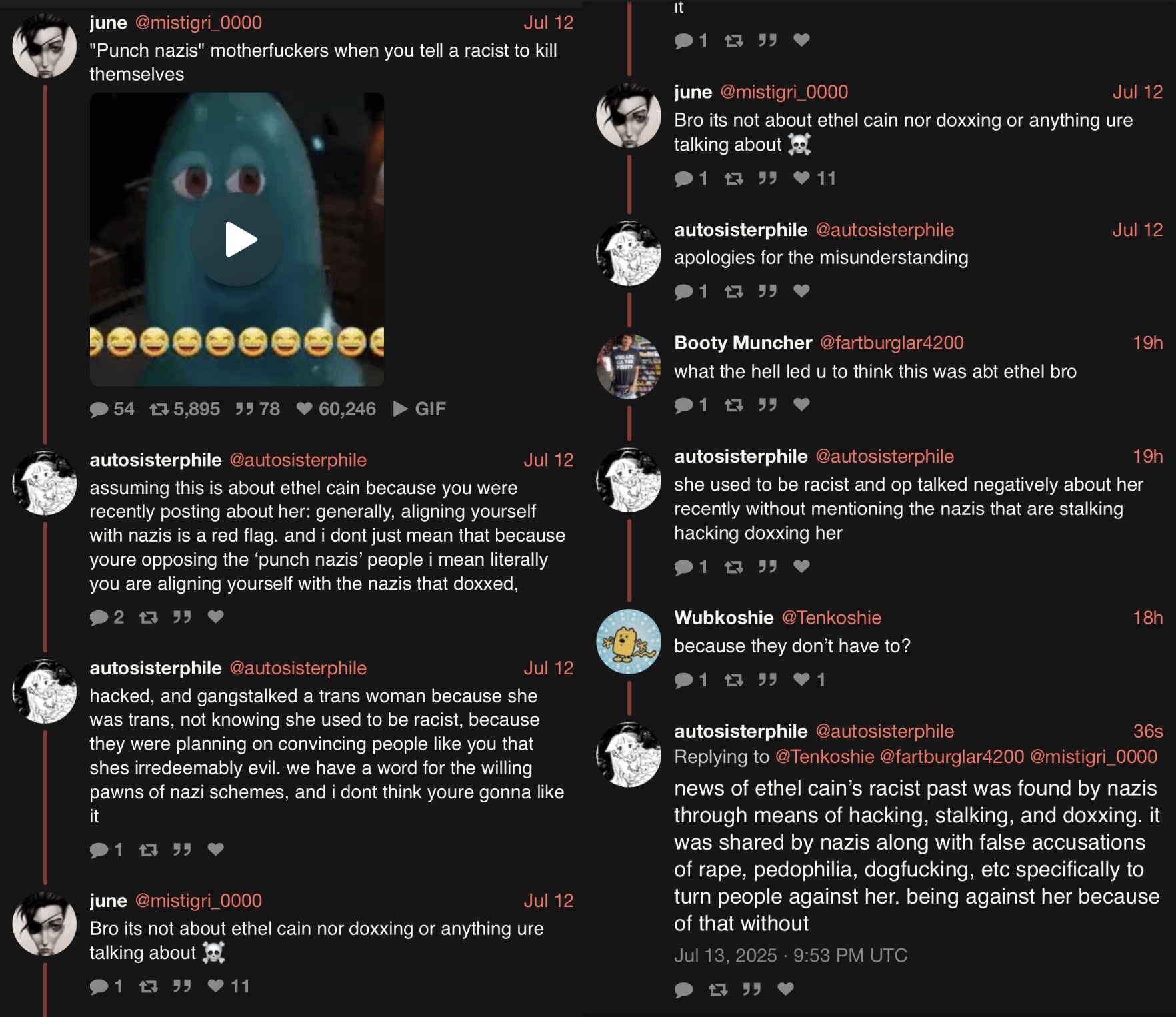Click Wubkoshie's profile avatar
This screenshot has width=1176, height=1017.
(628, 641)
